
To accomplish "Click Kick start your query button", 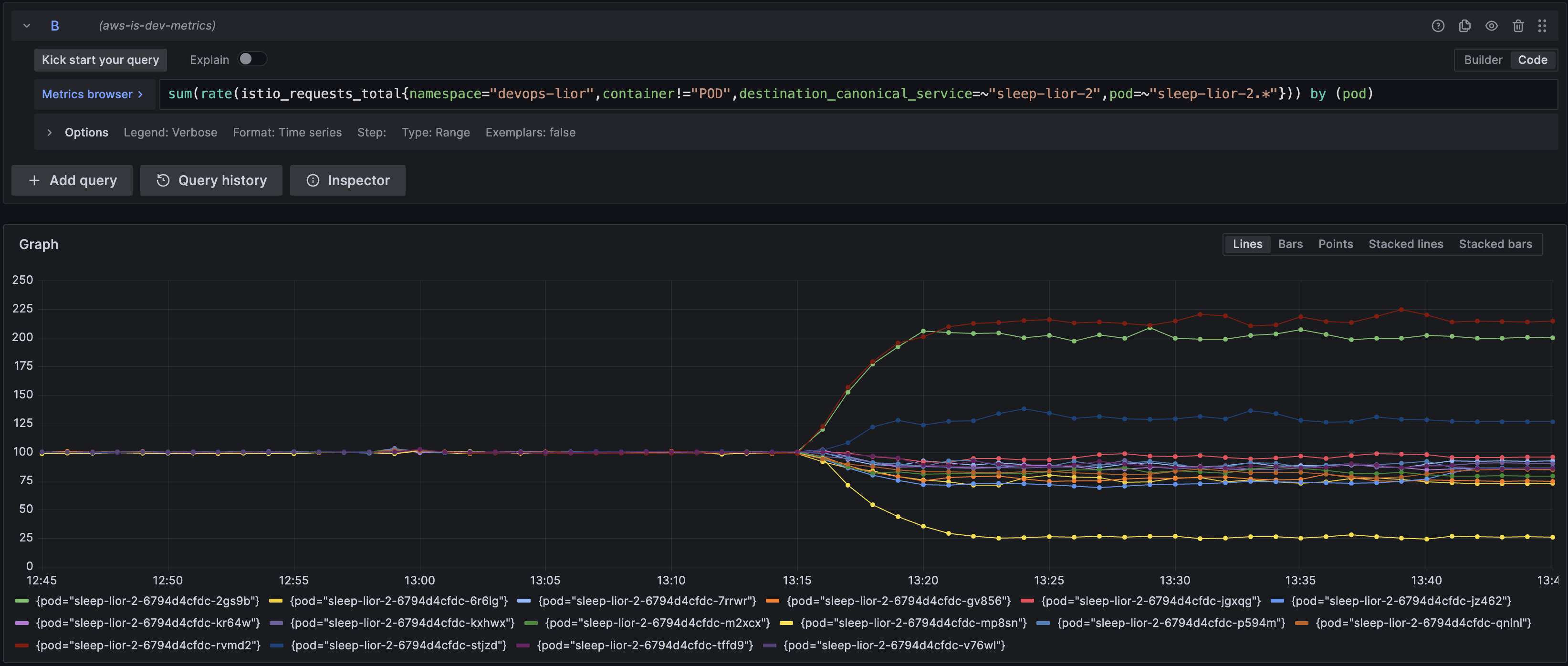I will click(100, 60).
